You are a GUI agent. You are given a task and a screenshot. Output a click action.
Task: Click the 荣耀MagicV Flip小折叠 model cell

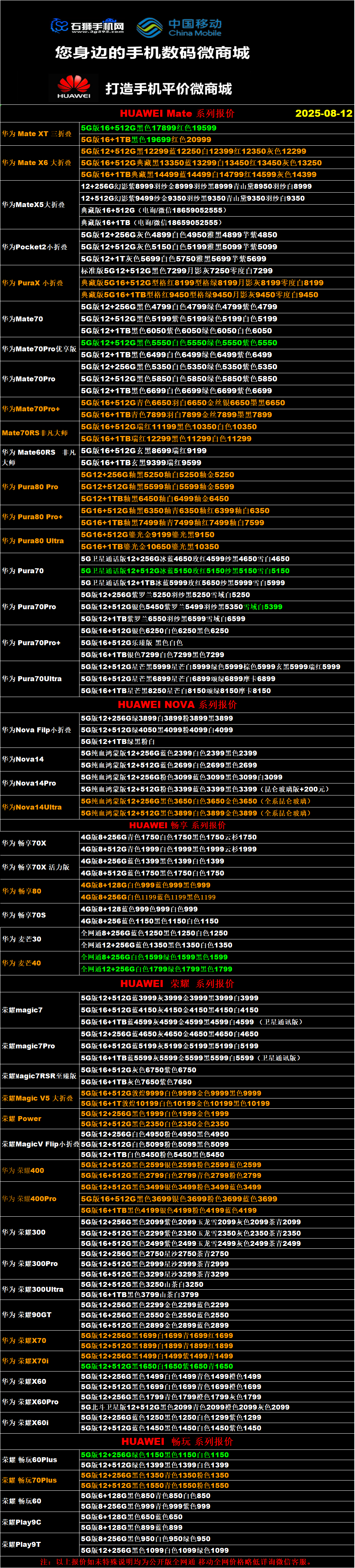click(40, 1144)
